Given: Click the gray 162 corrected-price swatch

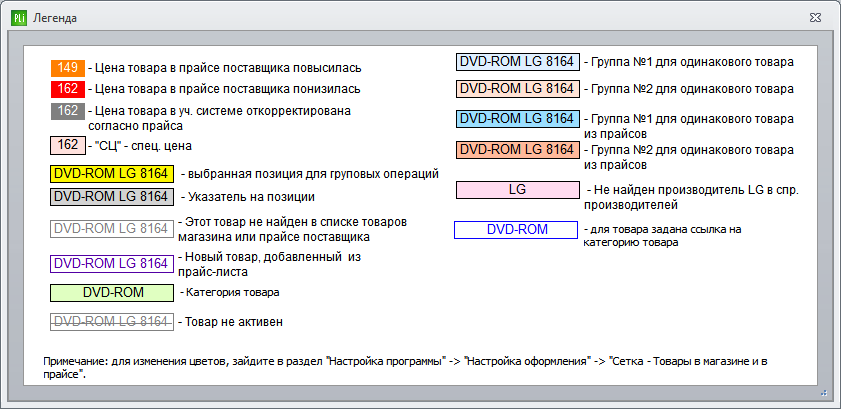Looking at the screenshot, I should point(68,111).
